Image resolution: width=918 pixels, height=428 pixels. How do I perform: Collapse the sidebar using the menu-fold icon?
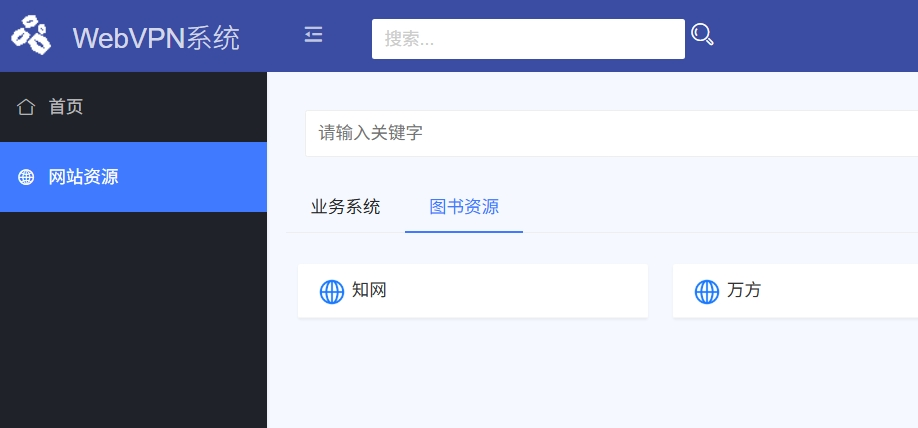coord(314,35)
